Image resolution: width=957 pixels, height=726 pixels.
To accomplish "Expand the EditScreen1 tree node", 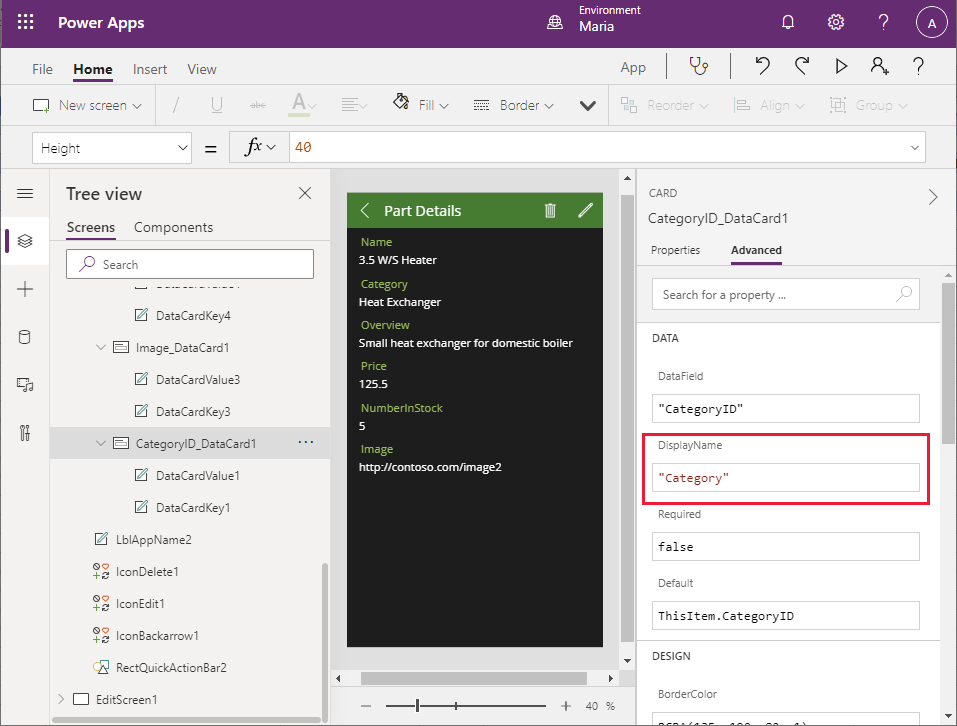I will 61,699.
